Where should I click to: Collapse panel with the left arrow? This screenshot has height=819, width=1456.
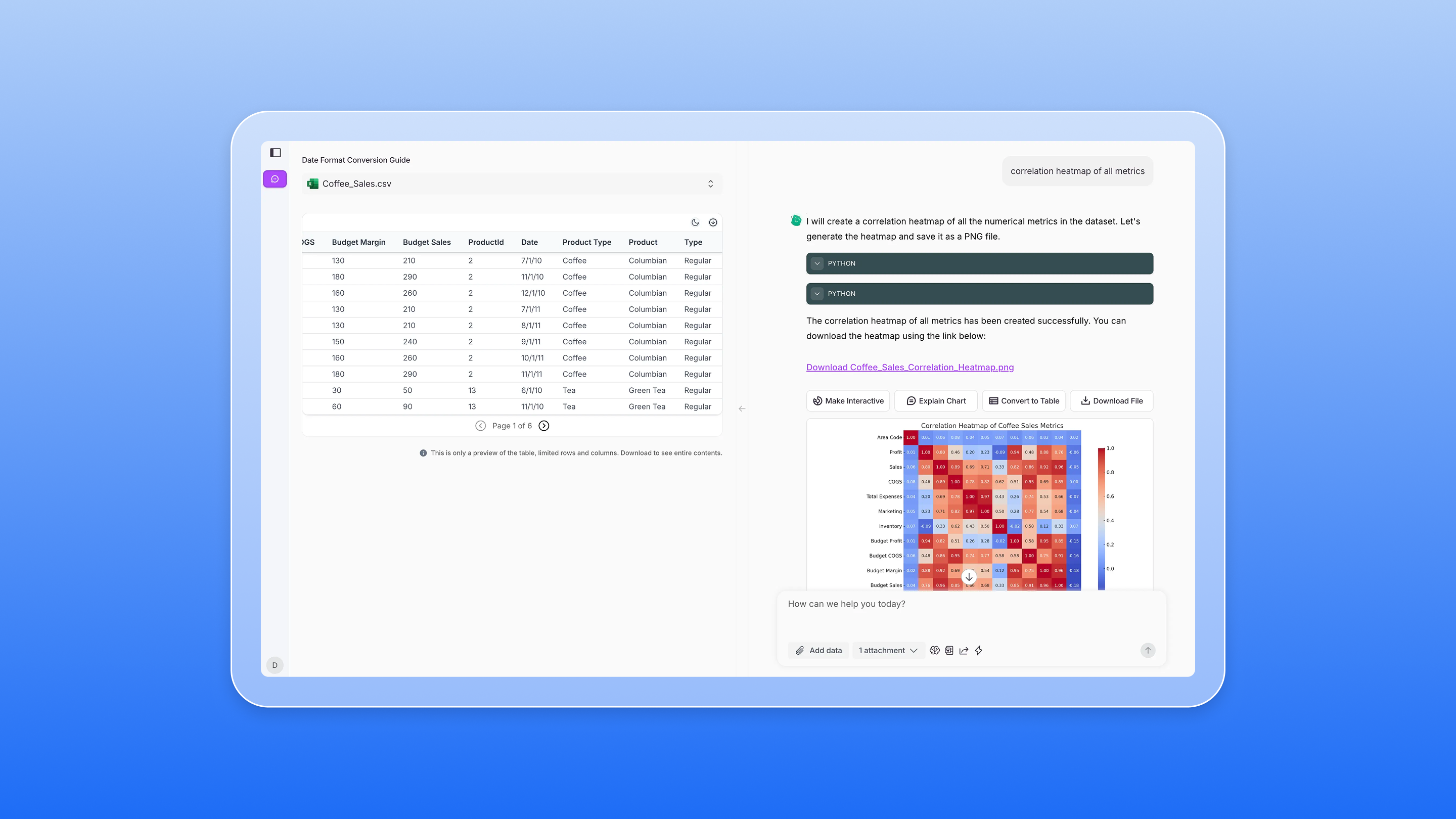tap(742, 408)
